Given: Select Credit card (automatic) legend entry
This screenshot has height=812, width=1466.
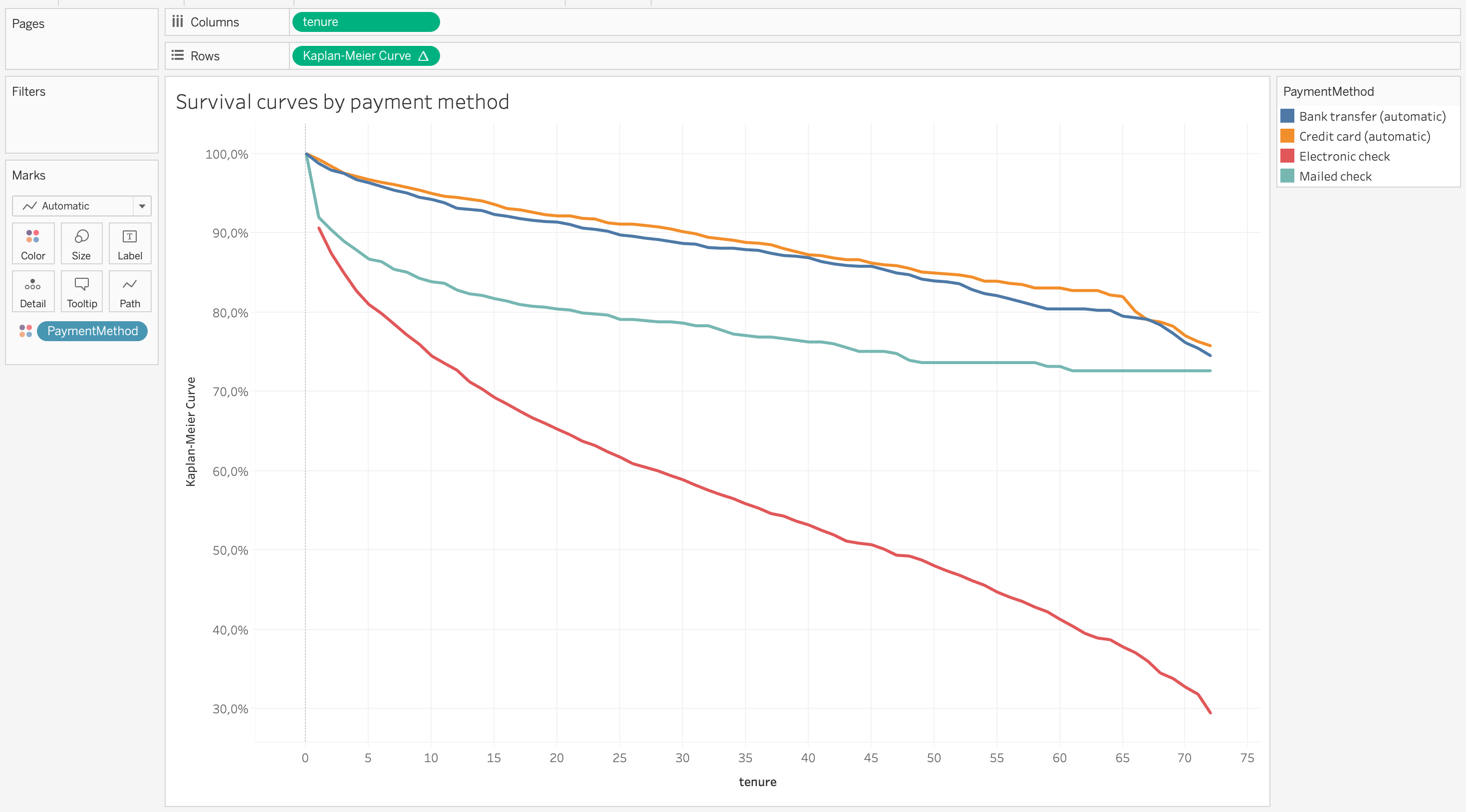Looking at the screenshot, I should [x=1364, y=137].
